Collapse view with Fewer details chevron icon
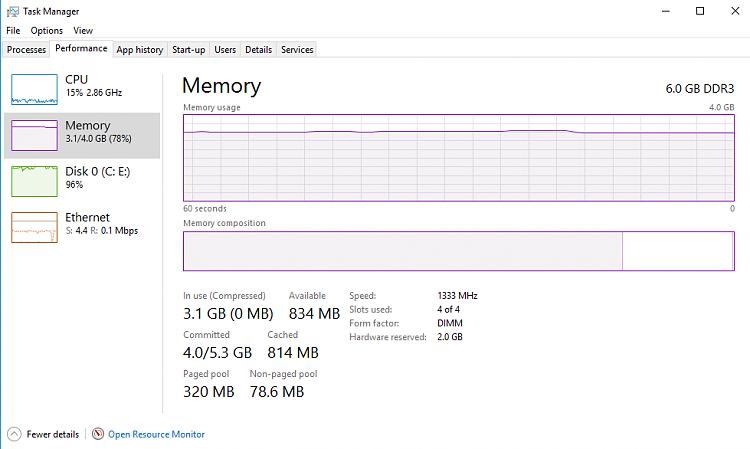 click(14, 434)
